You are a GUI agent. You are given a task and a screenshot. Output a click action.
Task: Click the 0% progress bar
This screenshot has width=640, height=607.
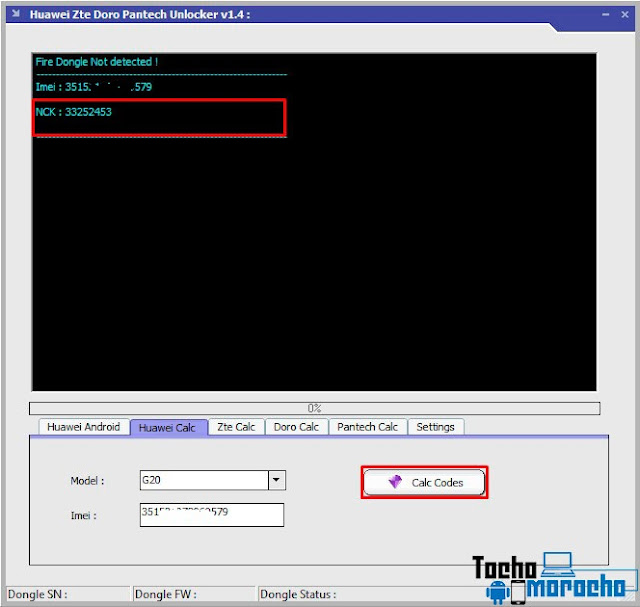314,408
